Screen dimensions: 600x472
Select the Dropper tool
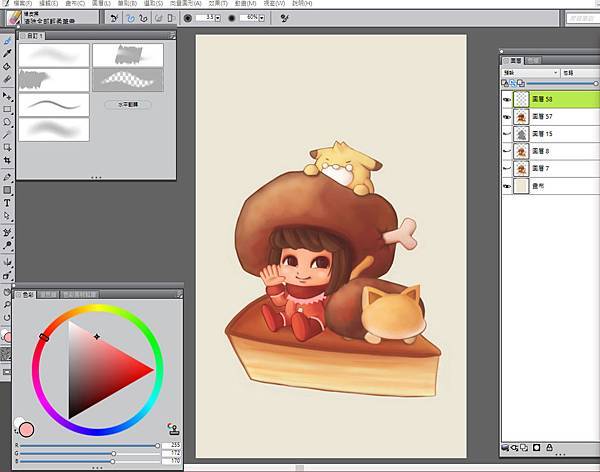(7, 54)
